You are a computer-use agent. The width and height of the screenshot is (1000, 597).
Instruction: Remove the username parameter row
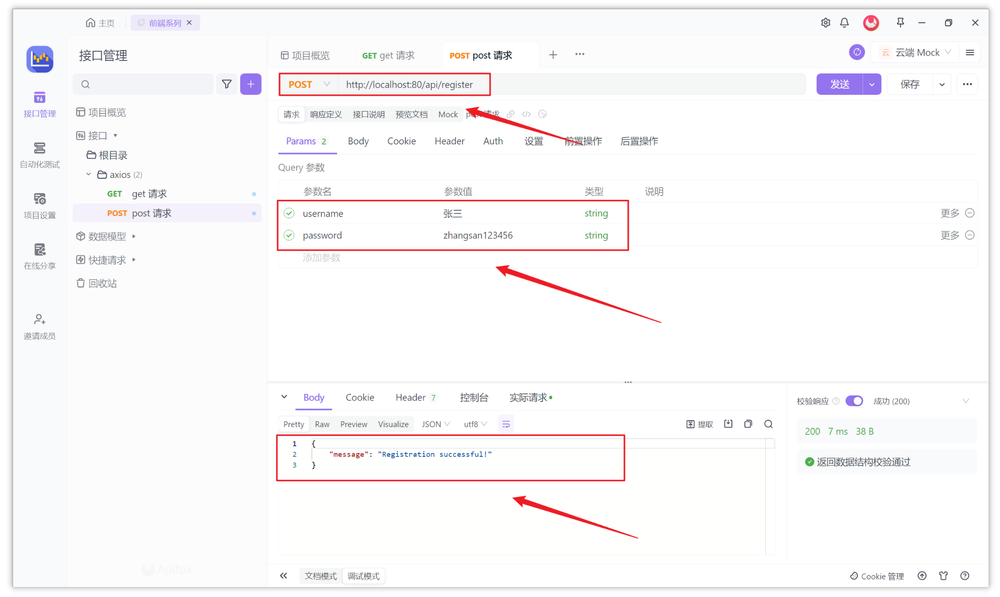(969, 213)
